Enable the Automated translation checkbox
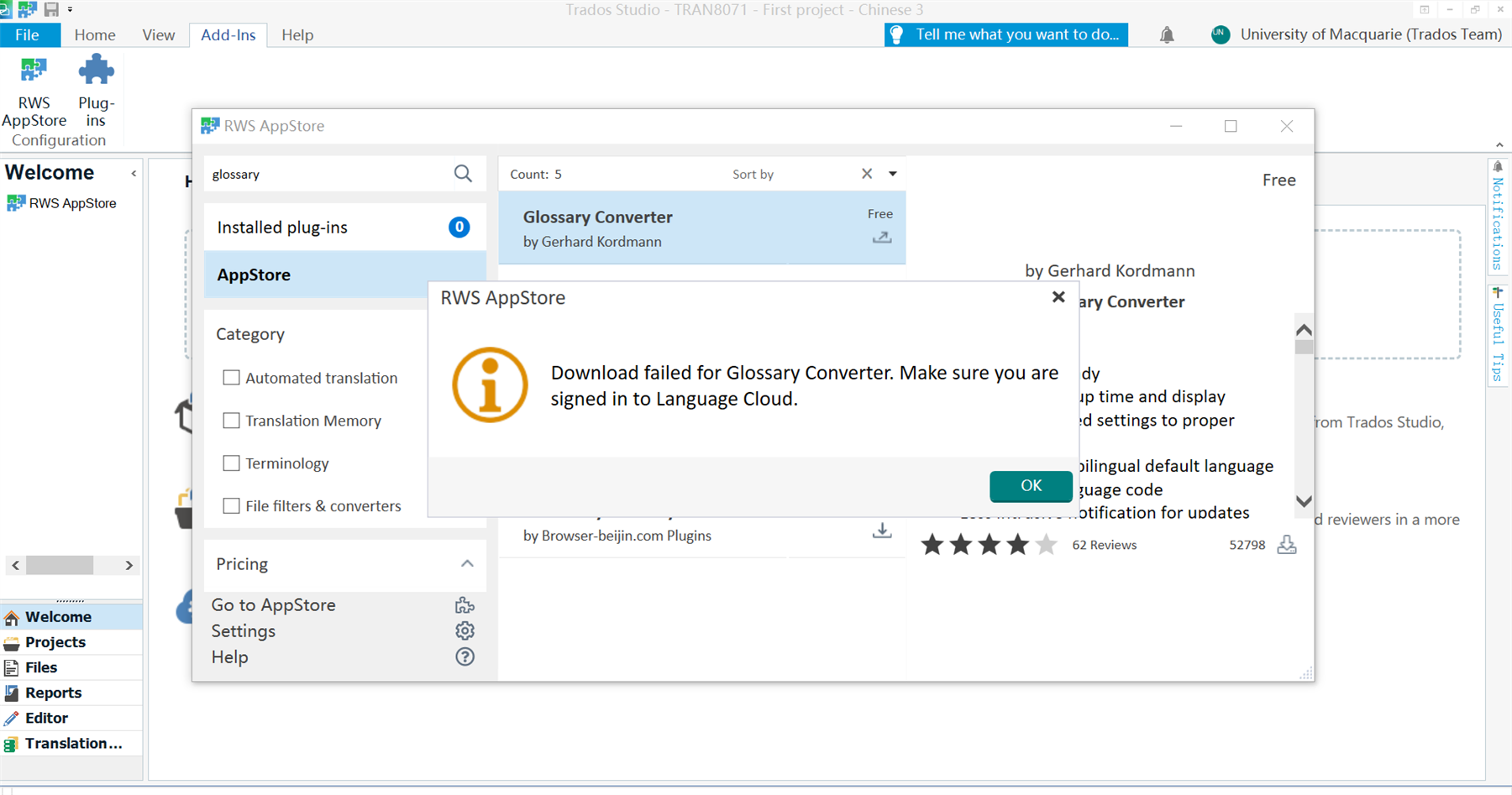 tap(231, 378)
